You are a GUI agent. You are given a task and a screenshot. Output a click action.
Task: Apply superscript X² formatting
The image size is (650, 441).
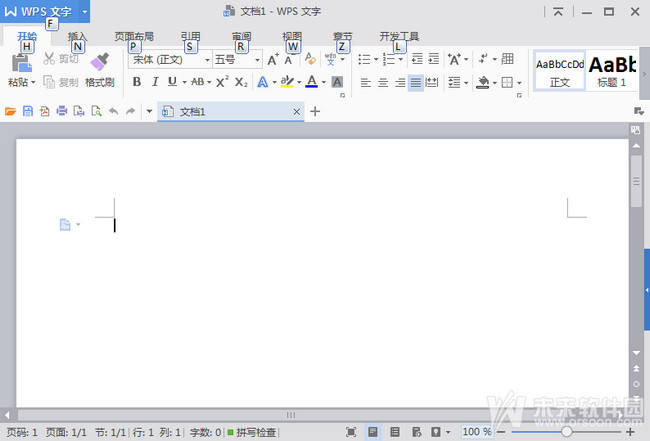click(x=222, y=82)
